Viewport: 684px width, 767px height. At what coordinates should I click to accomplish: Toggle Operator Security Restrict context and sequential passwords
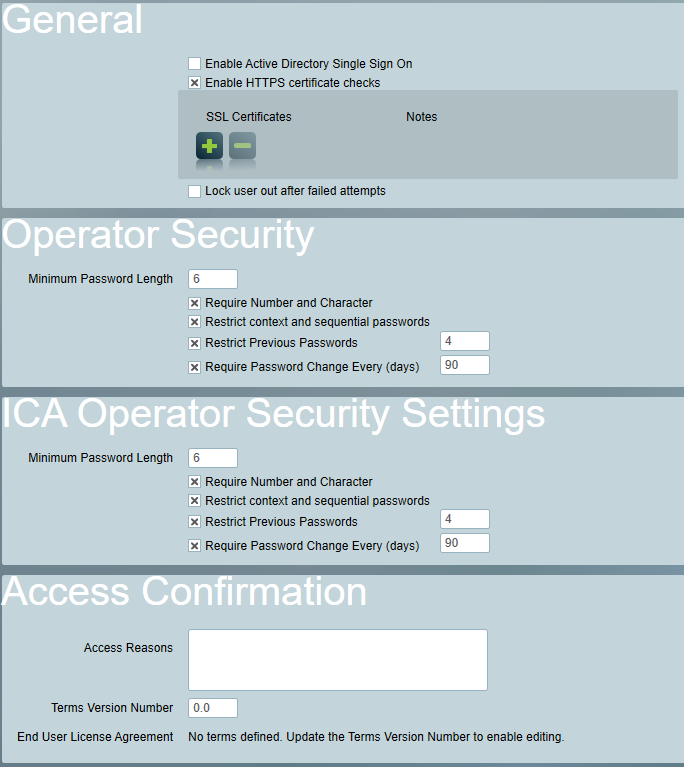click(195, 322)
